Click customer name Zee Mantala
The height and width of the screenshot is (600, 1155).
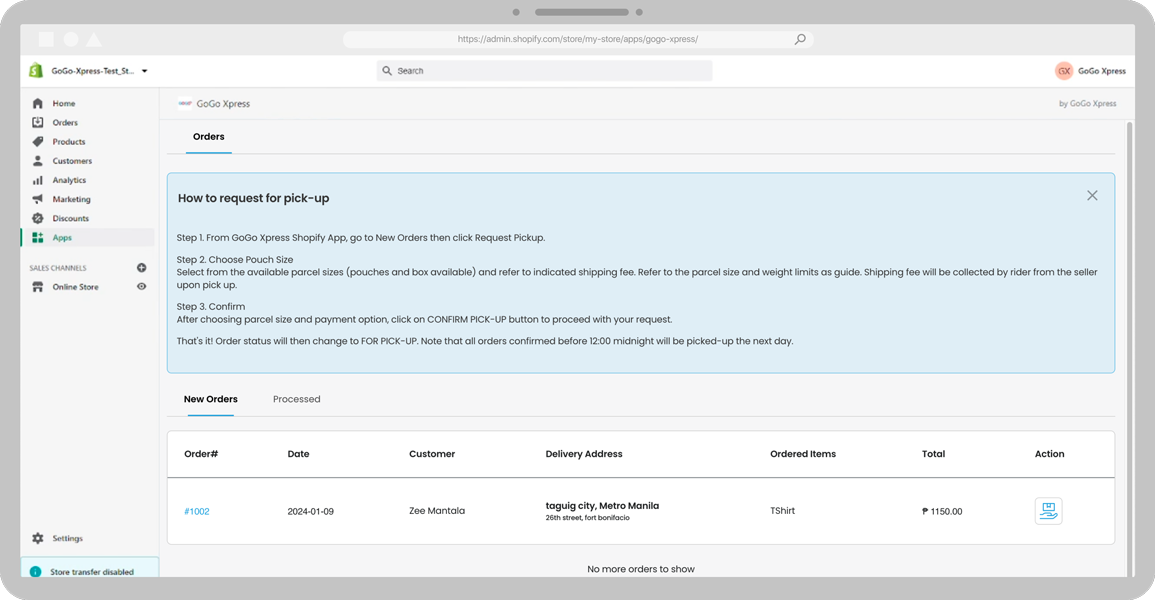pos(437,511)
